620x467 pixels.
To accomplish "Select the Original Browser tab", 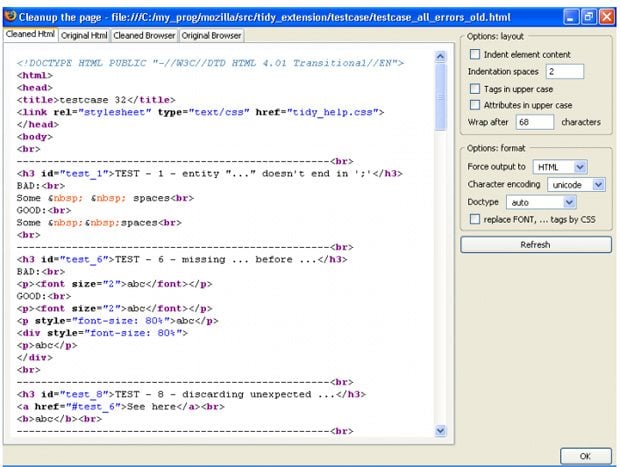I will (x=211, y=36).
